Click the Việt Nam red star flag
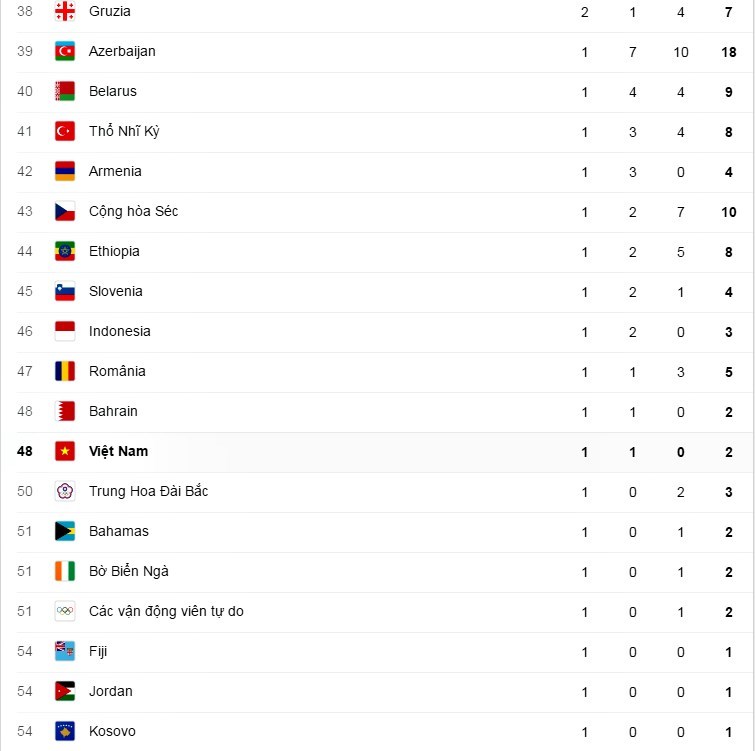This screenshot has height=751, width=755. 65,451
